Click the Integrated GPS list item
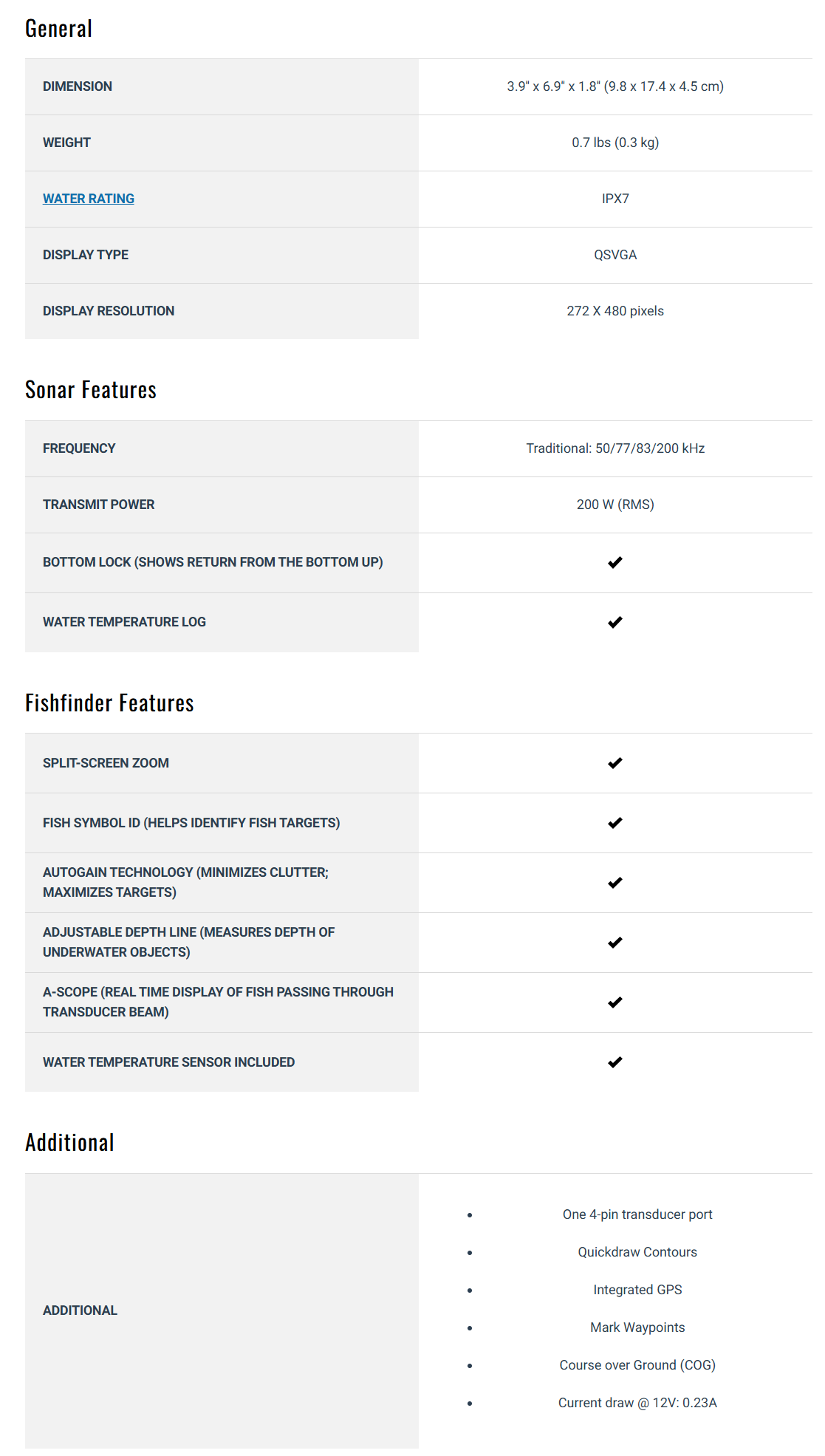 [637, 1290]
